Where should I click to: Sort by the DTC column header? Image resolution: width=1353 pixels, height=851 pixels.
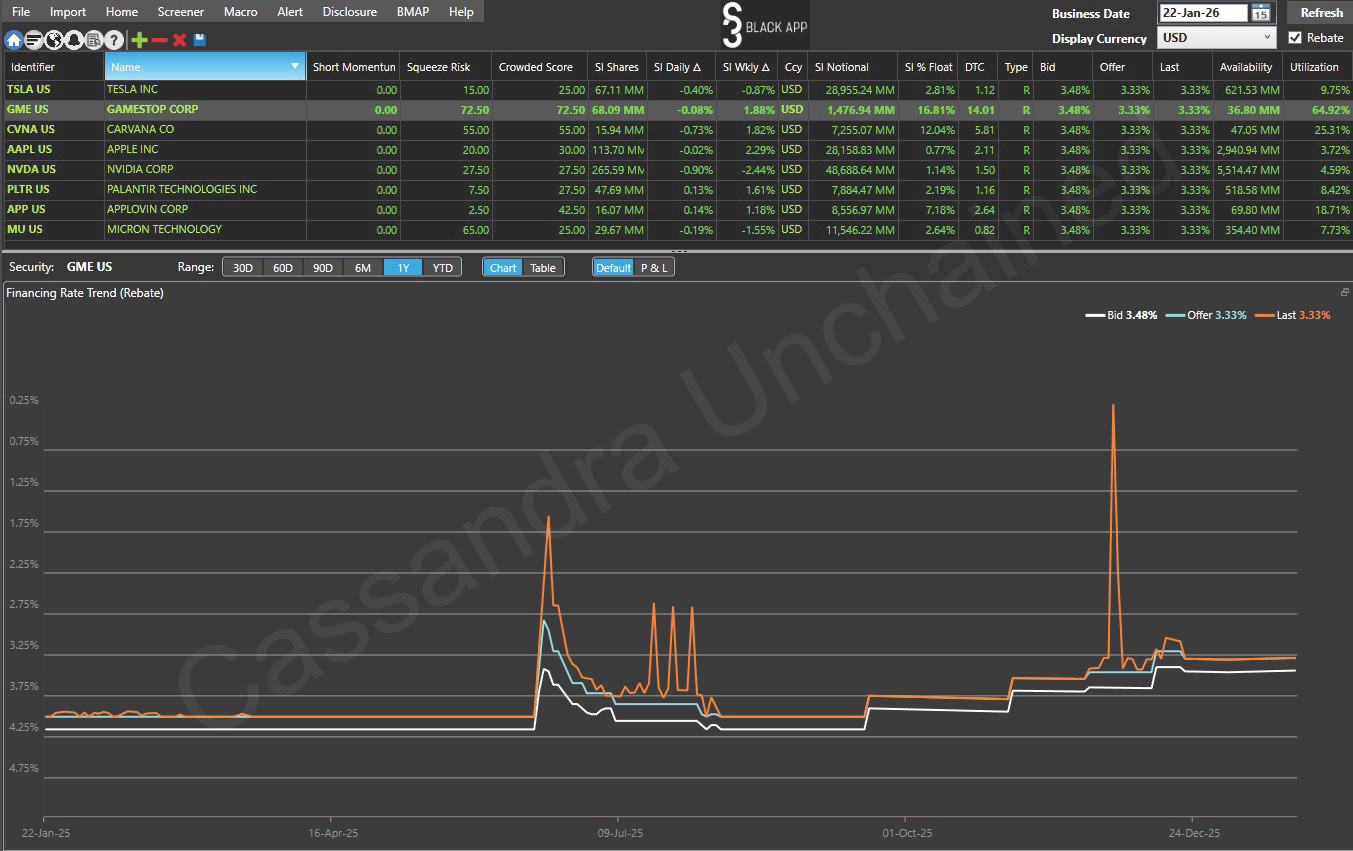point(978,67)
